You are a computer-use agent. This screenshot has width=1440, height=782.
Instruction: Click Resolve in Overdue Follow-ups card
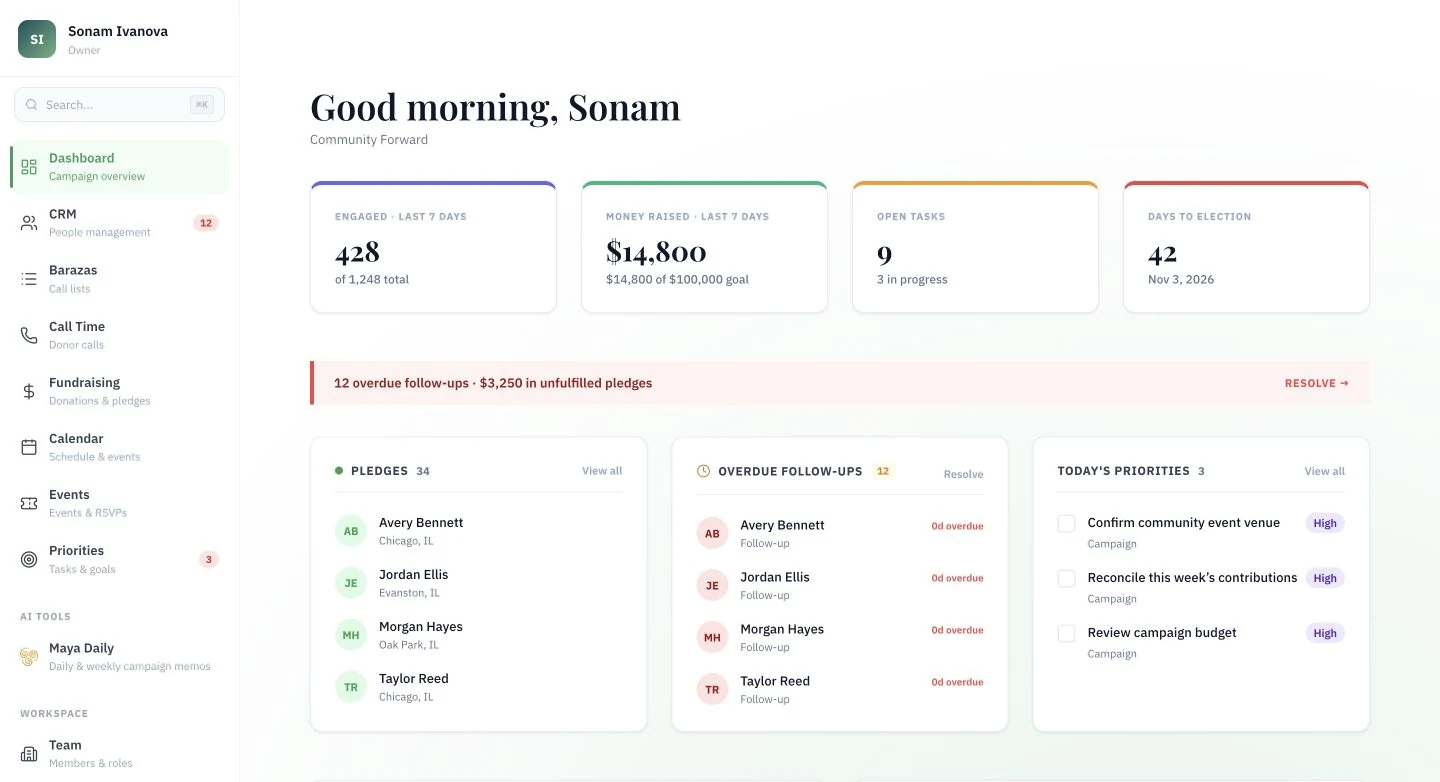964,474
